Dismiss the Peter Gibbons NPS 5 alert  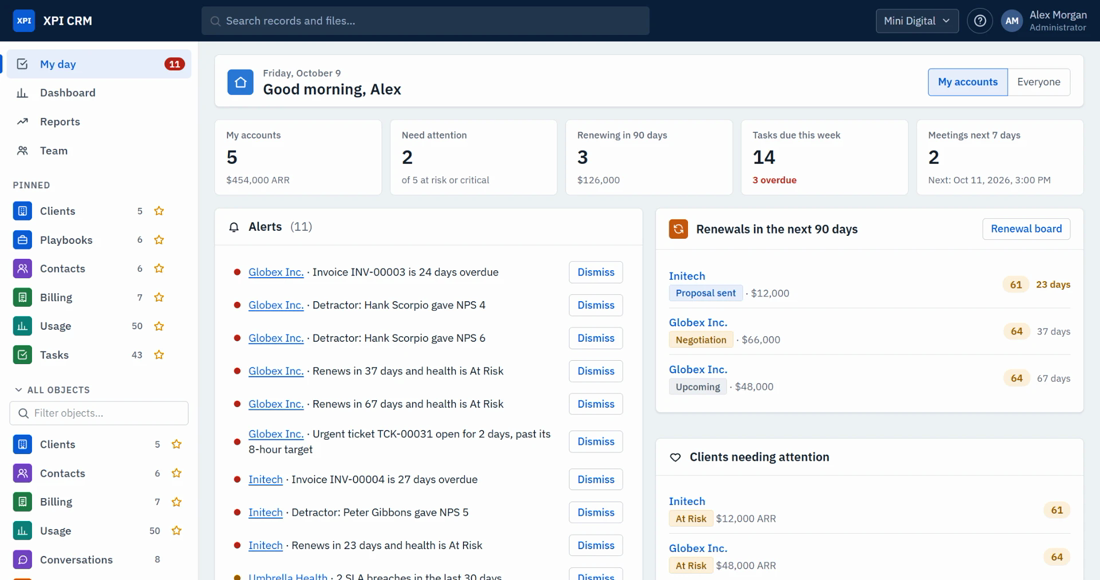[x=596, y=513]
